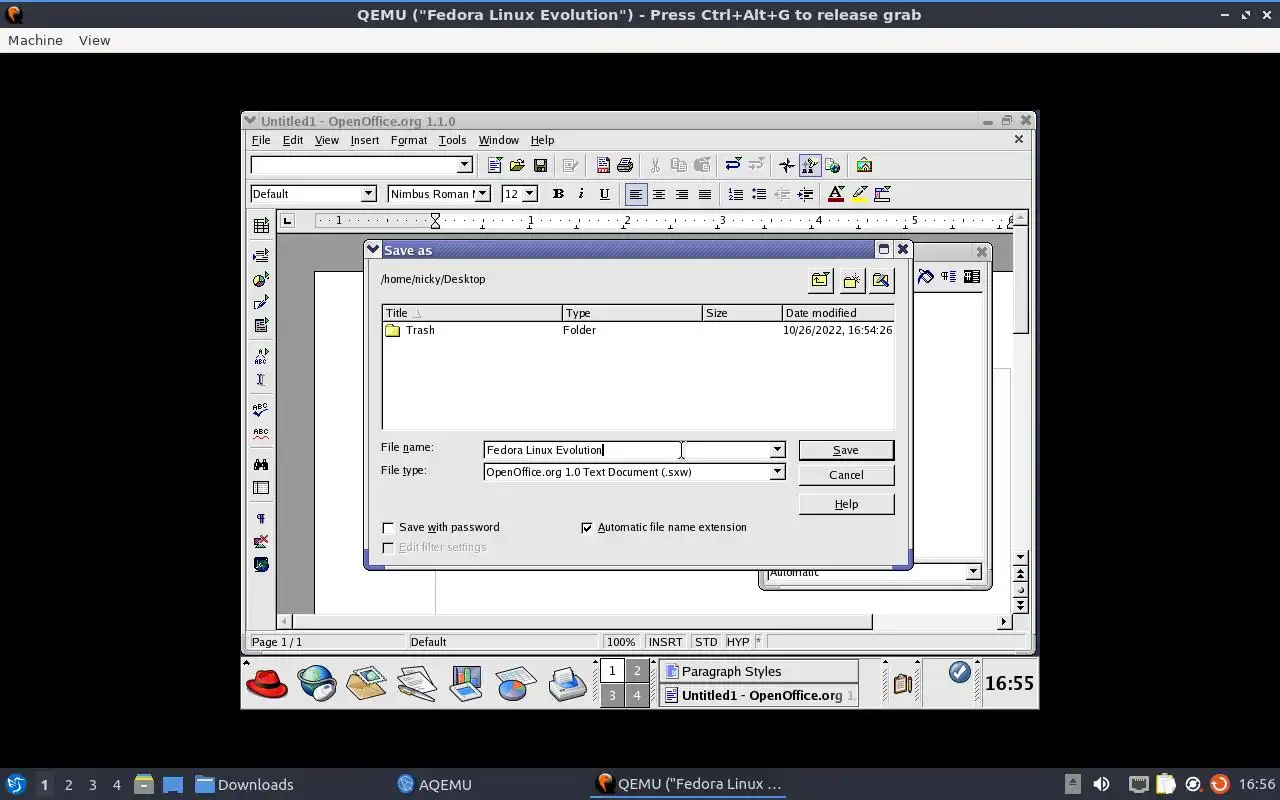Viewport: 1280px width, 800px height.
Task: Click Create New Directory icon in Save dialog
Action: point(851,280)
